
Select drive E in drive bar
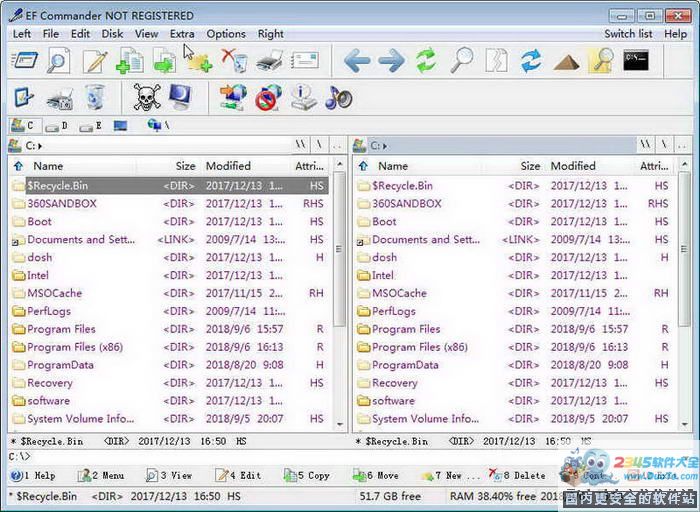tap(91, 126)
